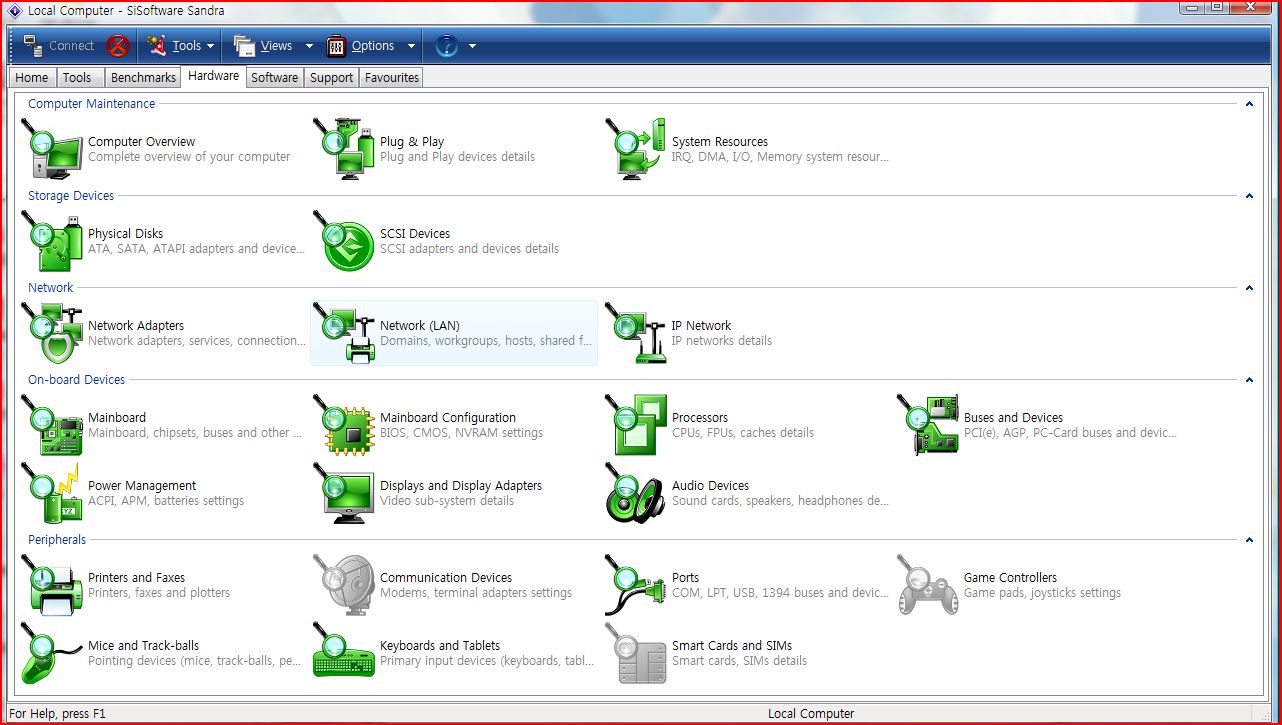This screenshot has width=1282, height=725.
Task: Click 'CPUs, FPUs, caches details' description
Action: (x=743, y=433)
